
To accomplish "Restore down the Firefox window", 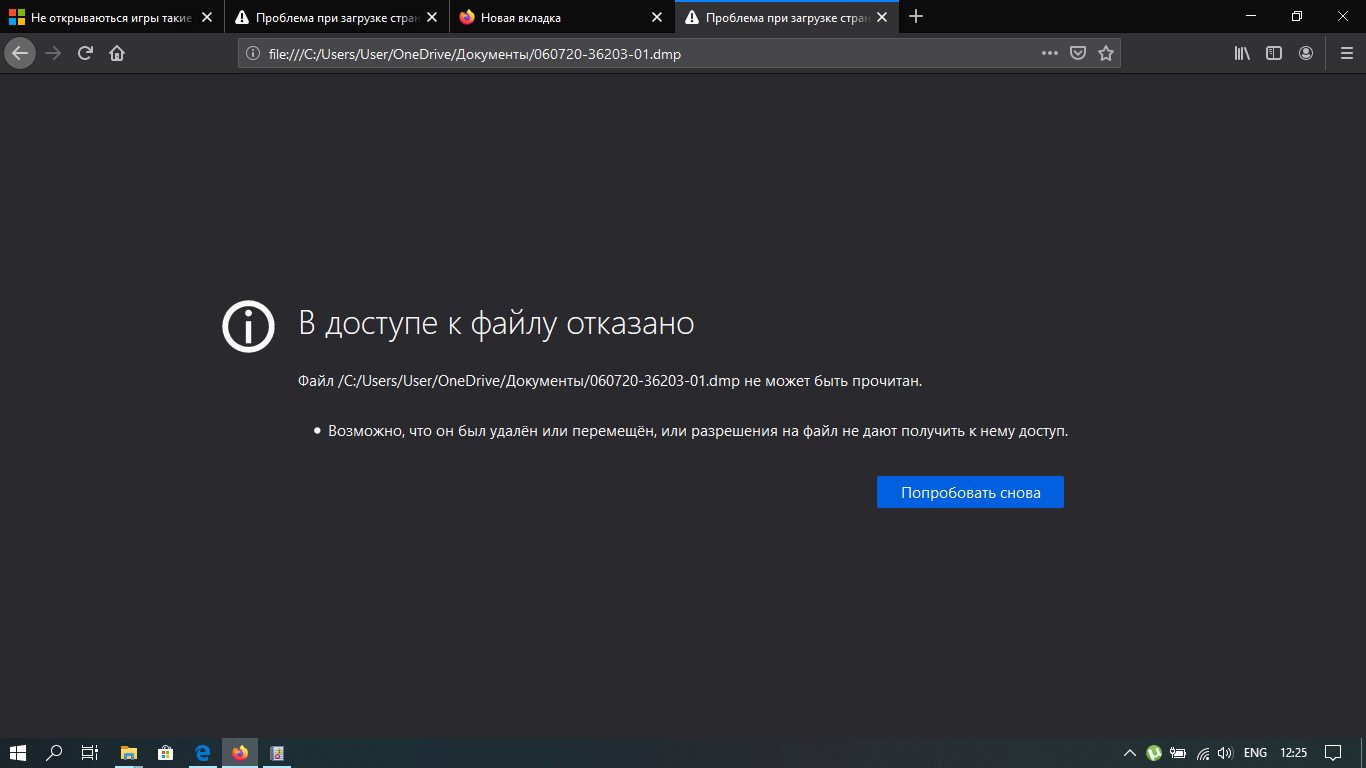I will tap(1297, 16).
